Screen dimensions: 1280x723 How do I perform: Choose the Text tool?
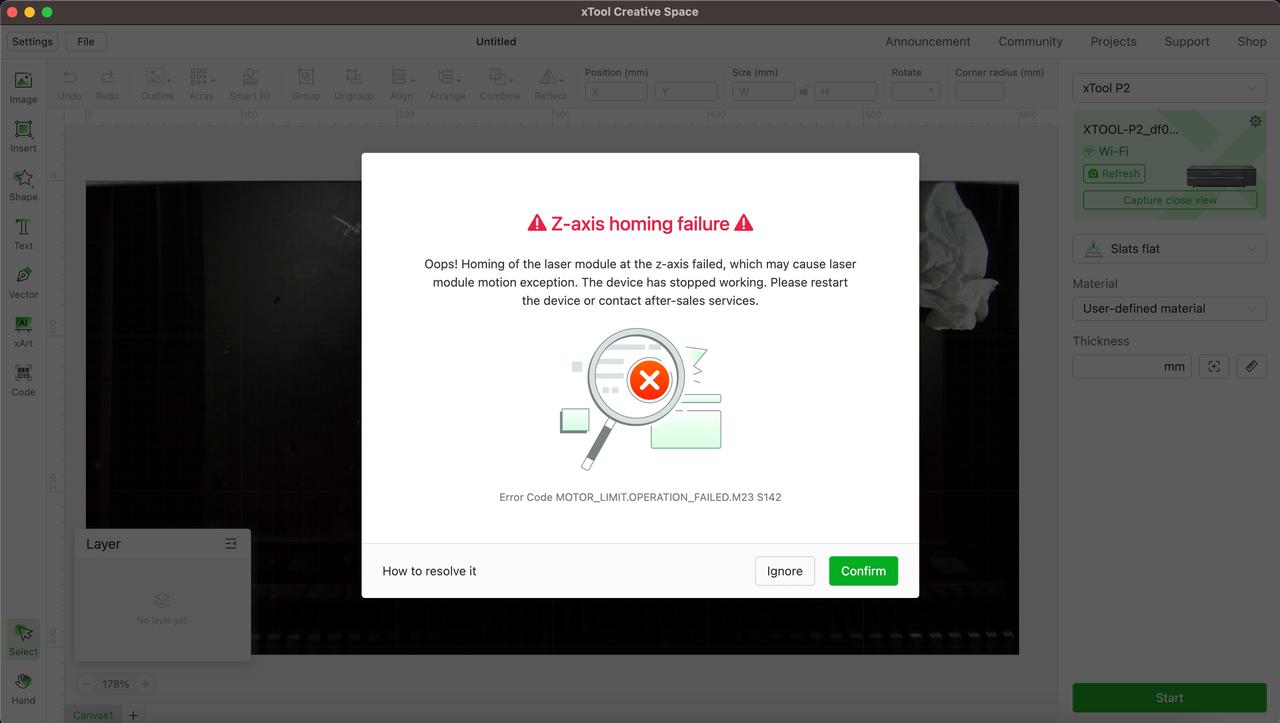23,233
